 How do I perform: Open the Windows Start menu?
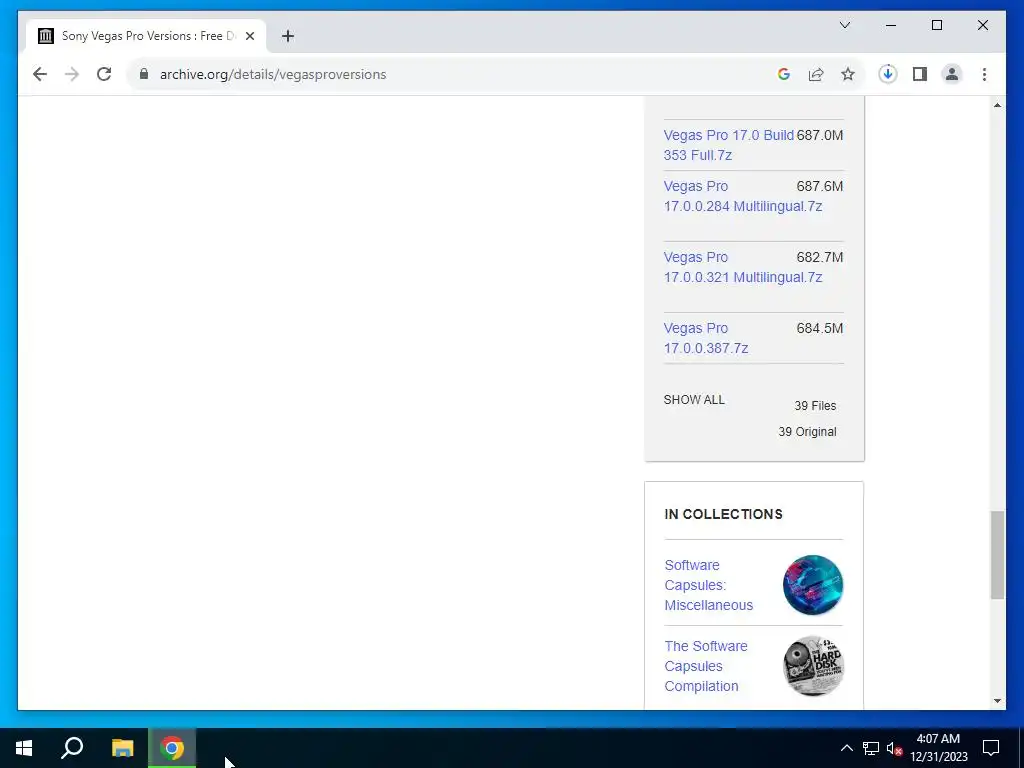tap(24, 748)
